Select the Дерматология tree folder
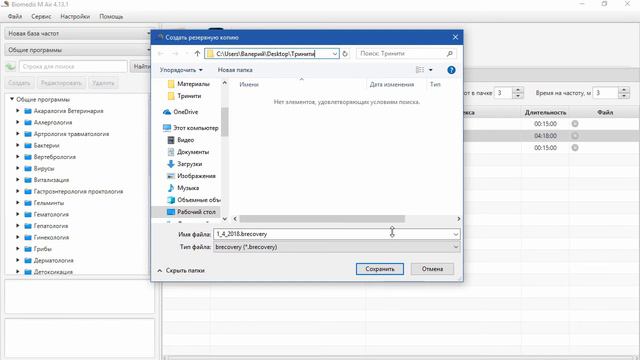 click(49, 260)
